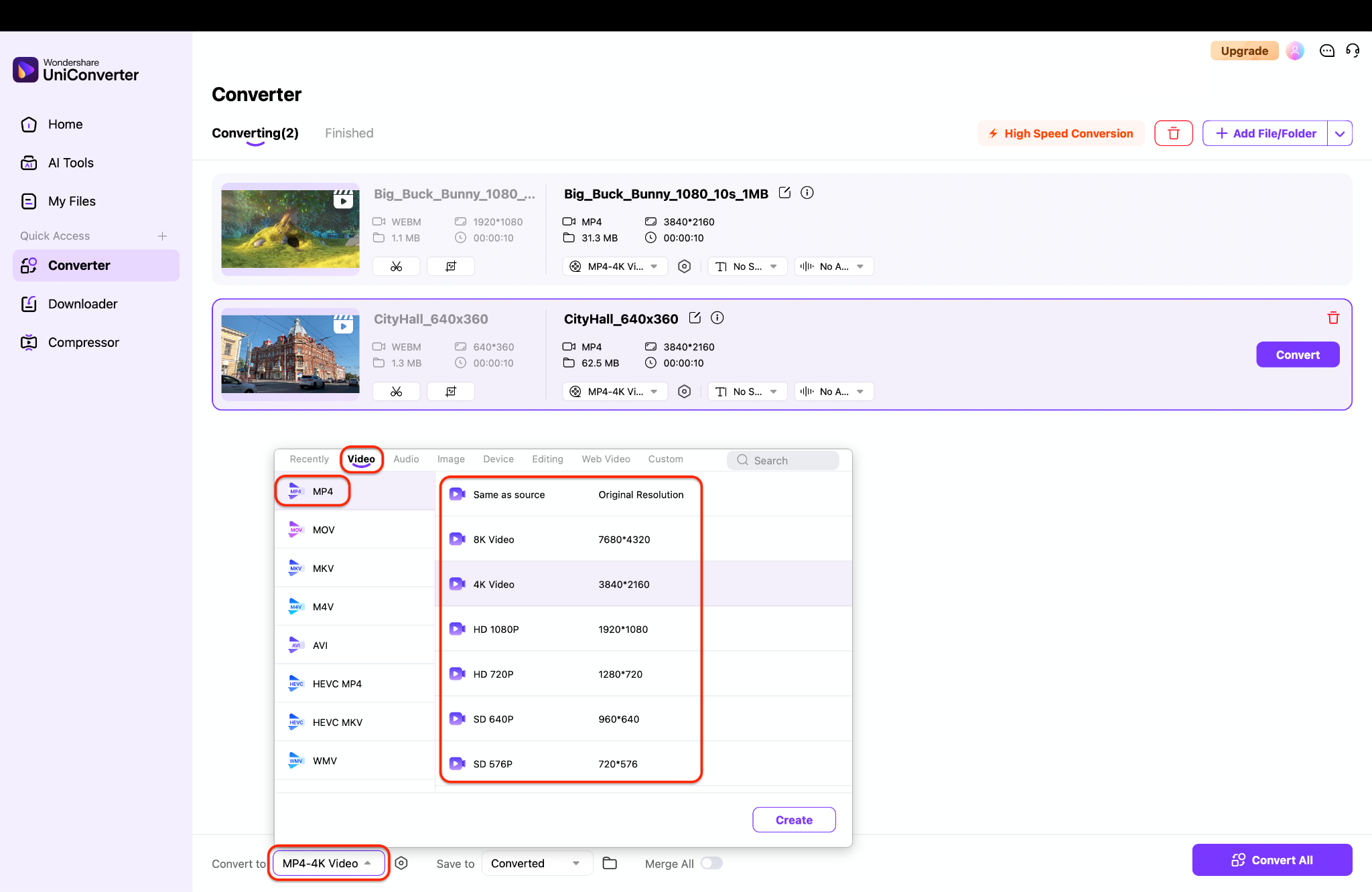Open output settings for Big_Buck_Bunny row
Image resolution: width=1372 pixels, height=892 pixels.
684,267
